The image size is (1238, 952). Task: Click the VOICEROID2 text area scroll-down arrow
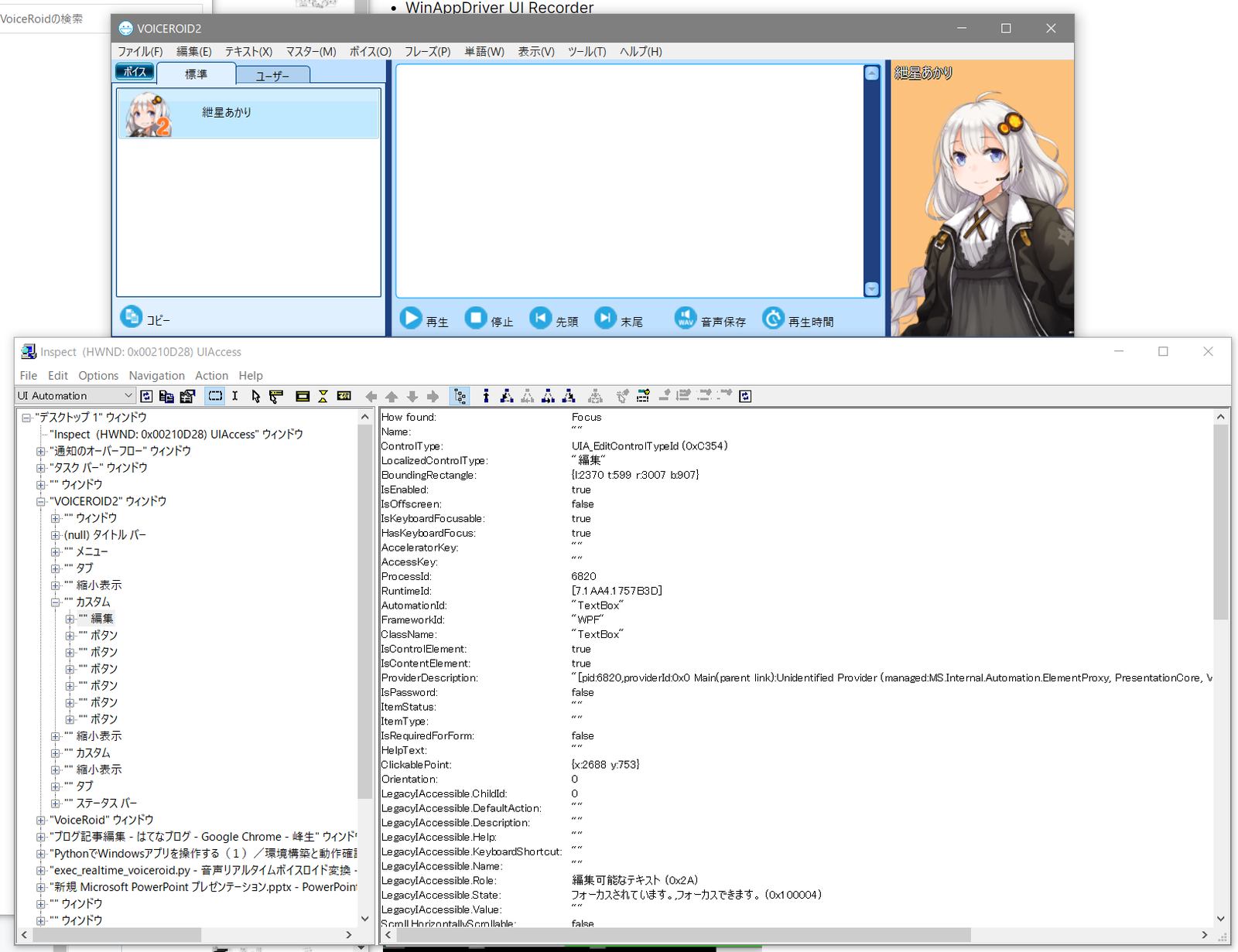[x=871, y=289]
